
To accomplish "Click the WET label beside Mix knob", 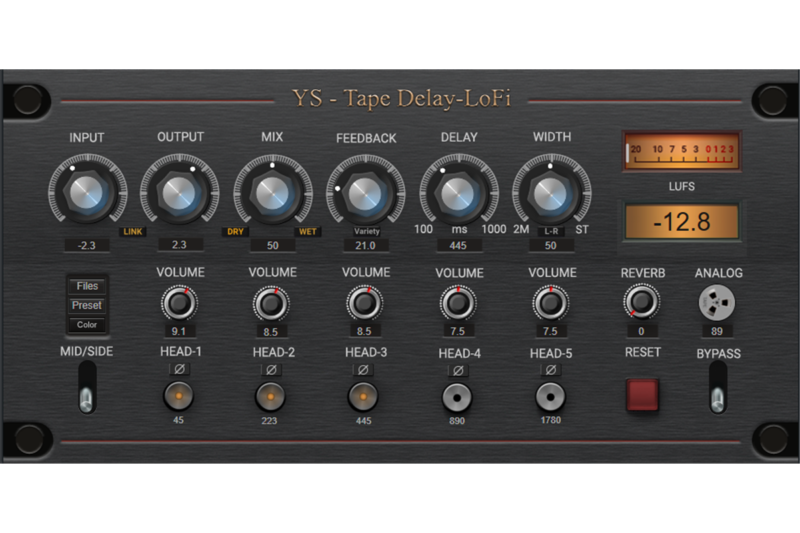I will (307, 231).
